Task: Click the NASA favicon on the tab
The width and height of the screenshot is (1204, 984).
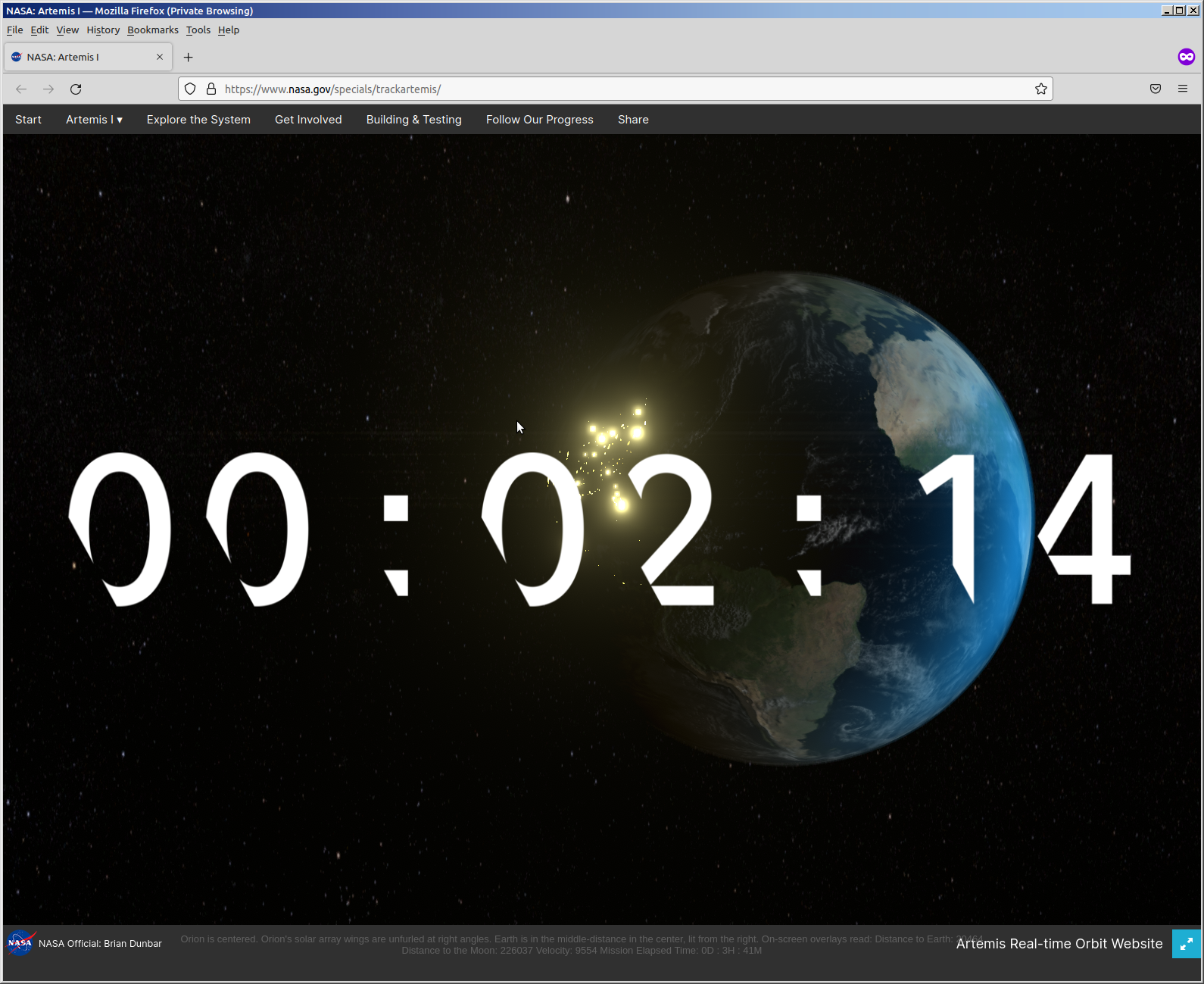Action: (x=17, y=57)
